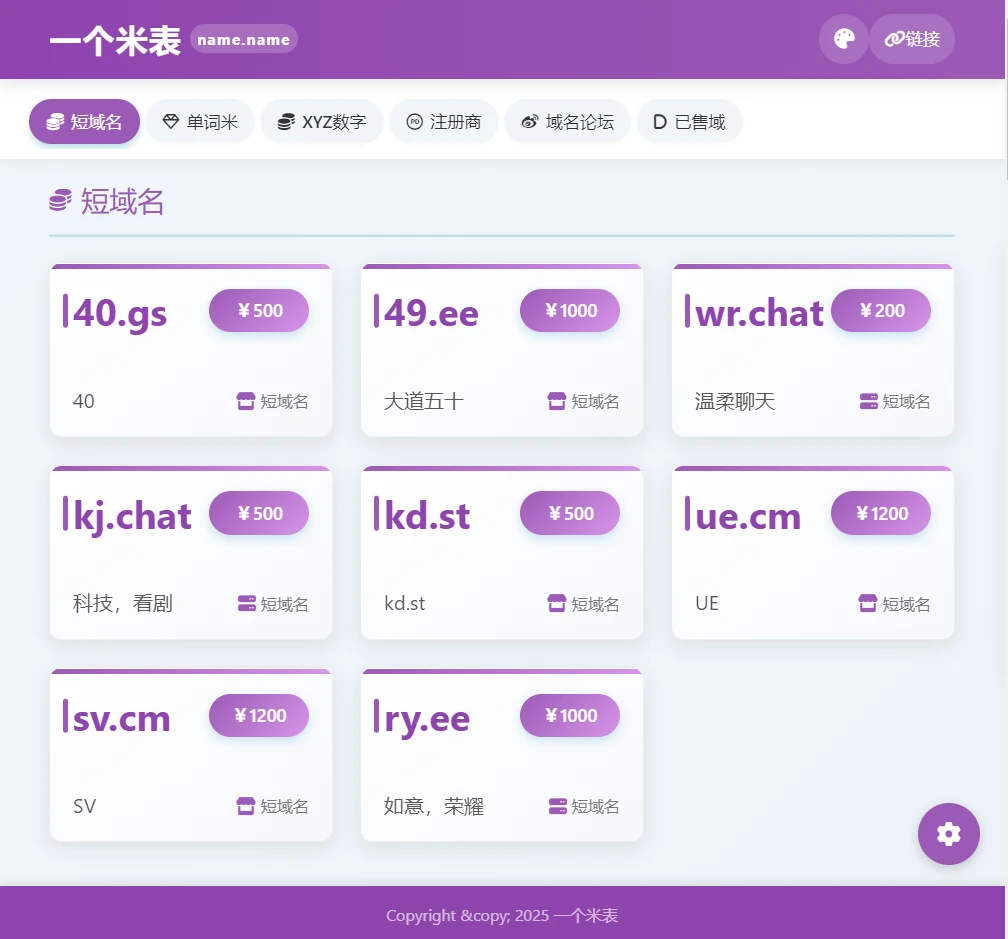Viewport: 1008px width, 939px height.
Task: Show the 已售域 sold domains tab
Action: 689,122
